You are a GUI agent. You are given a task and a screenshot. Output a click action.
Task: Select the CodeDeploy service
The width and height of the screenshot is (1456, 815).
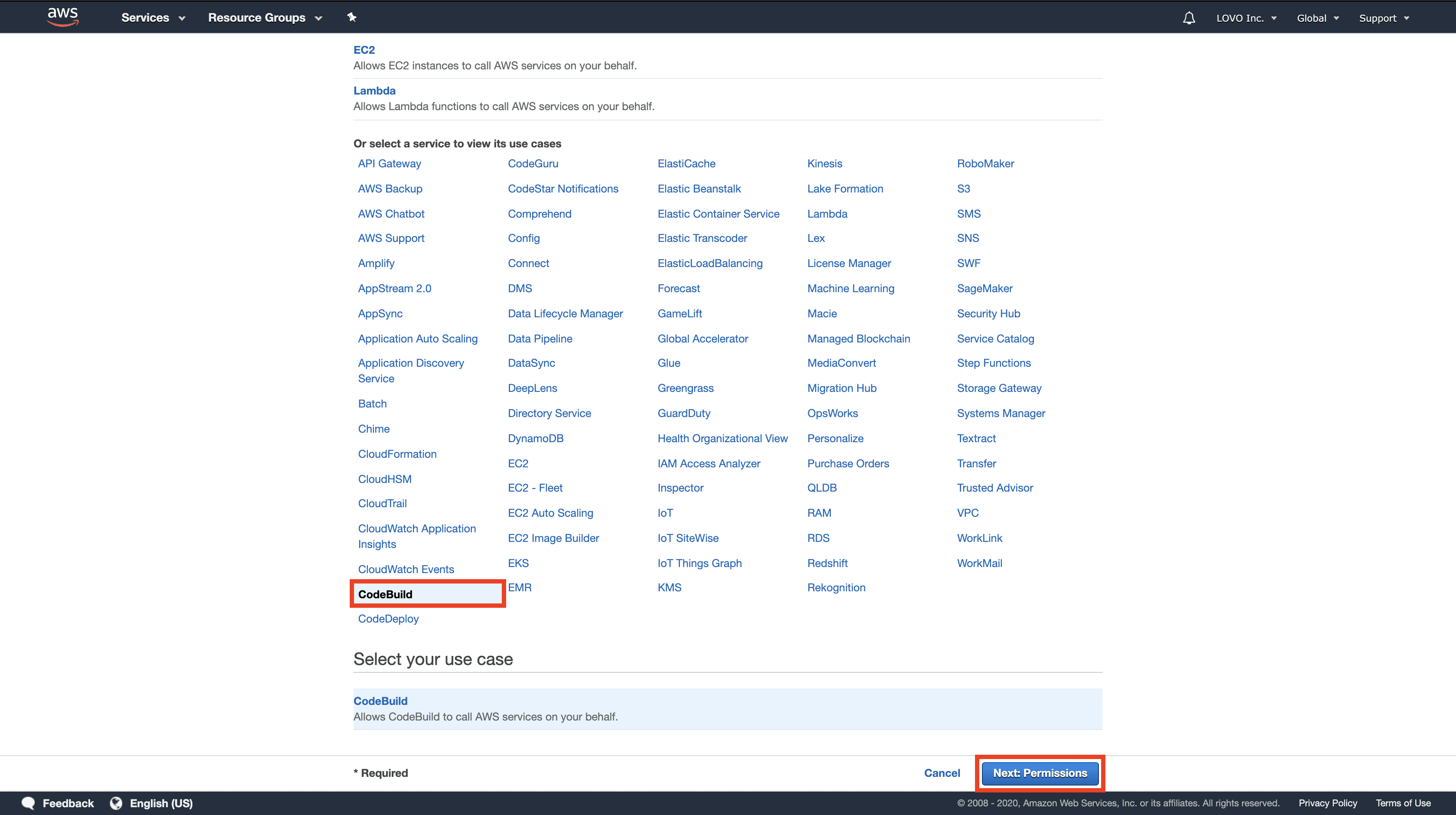coord(388,619)
